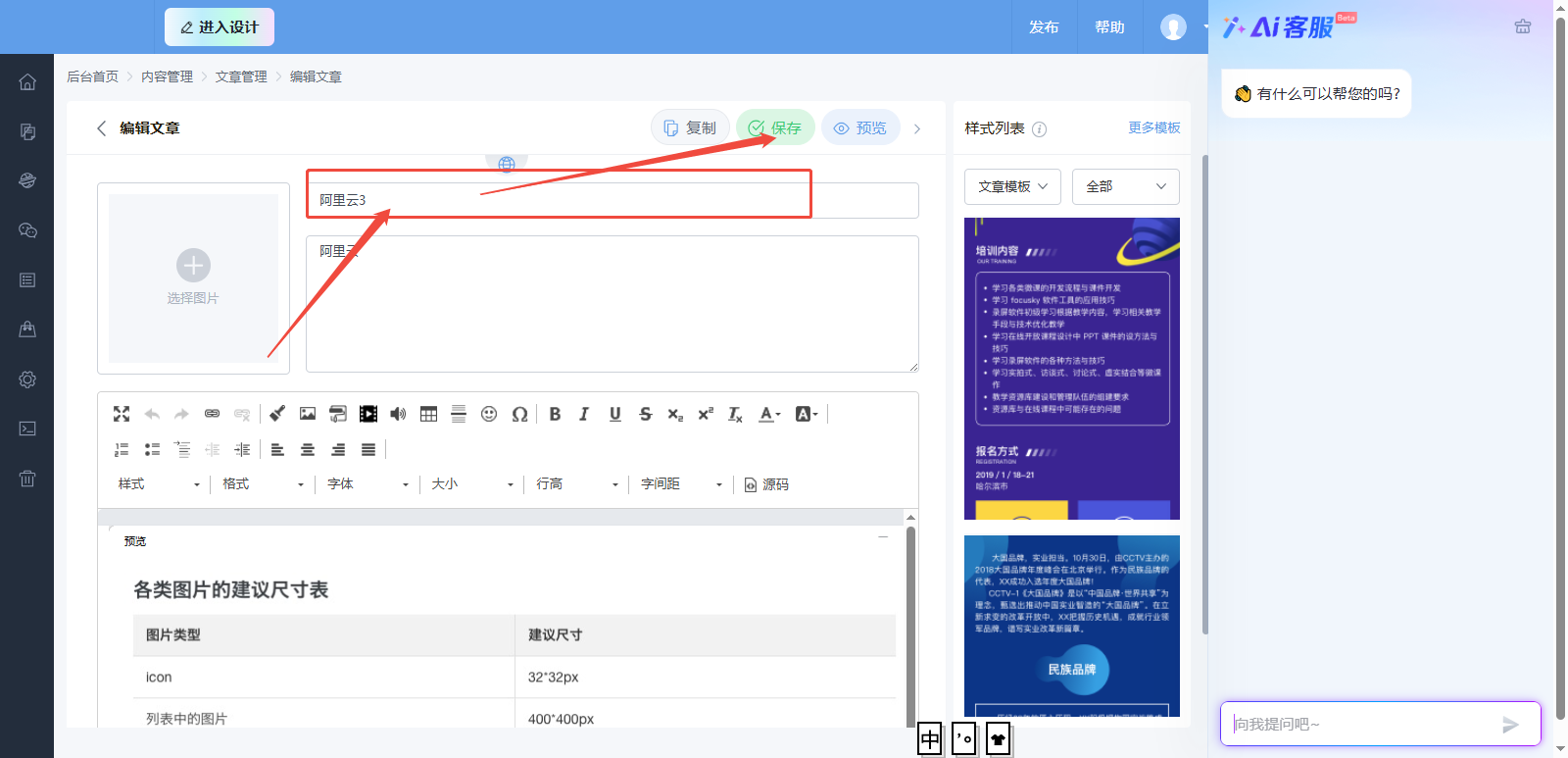Viewport: 1568px width, 758px height.
Task: Select the purple 培训内容 template thumbnail
Action: pos(1072,369)
